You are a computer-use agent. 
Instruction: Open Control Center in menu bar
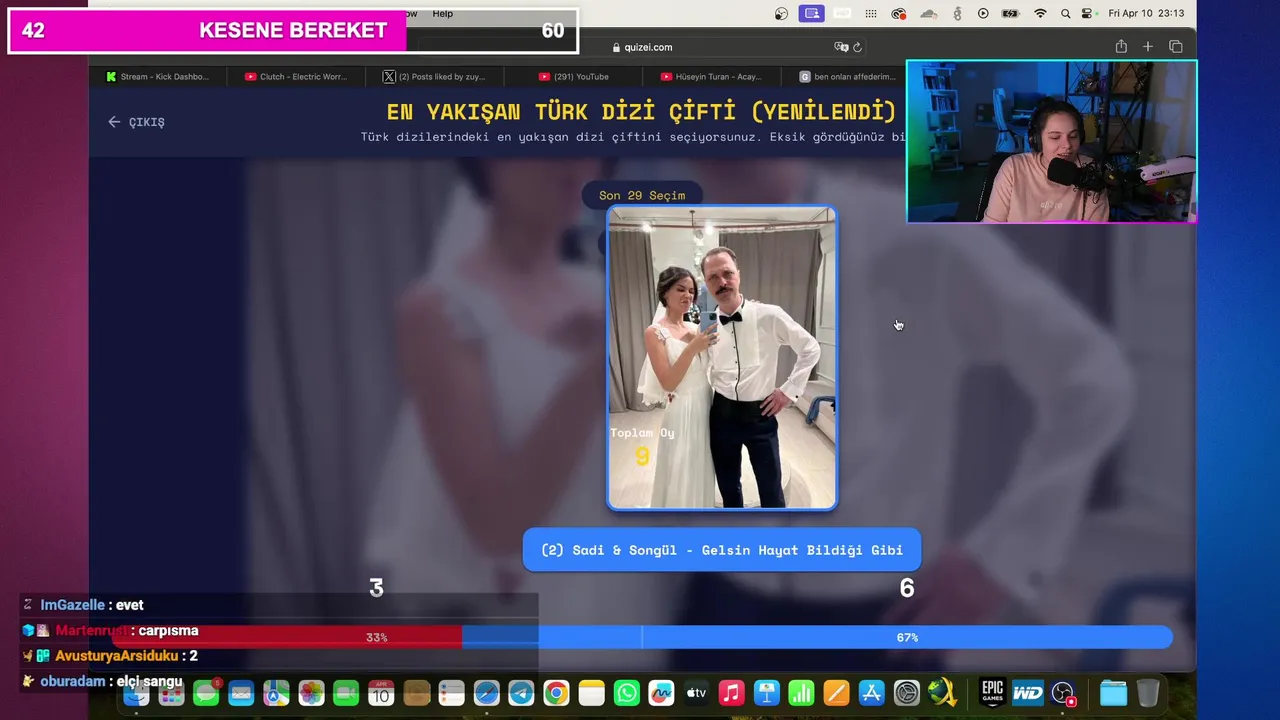pyautogui.click(x=1087, y=14)
